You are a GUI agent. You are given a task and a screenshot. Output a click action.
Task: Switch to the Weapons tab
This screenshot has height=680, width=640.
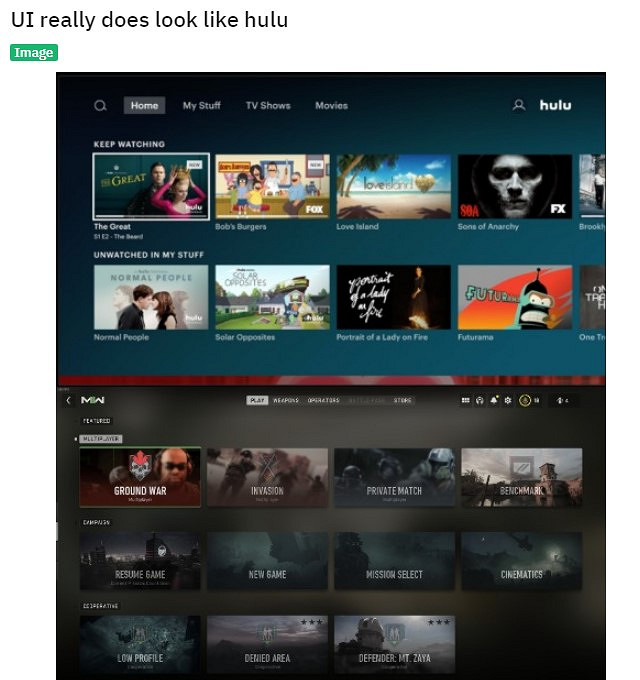click(x=286, y=400)
